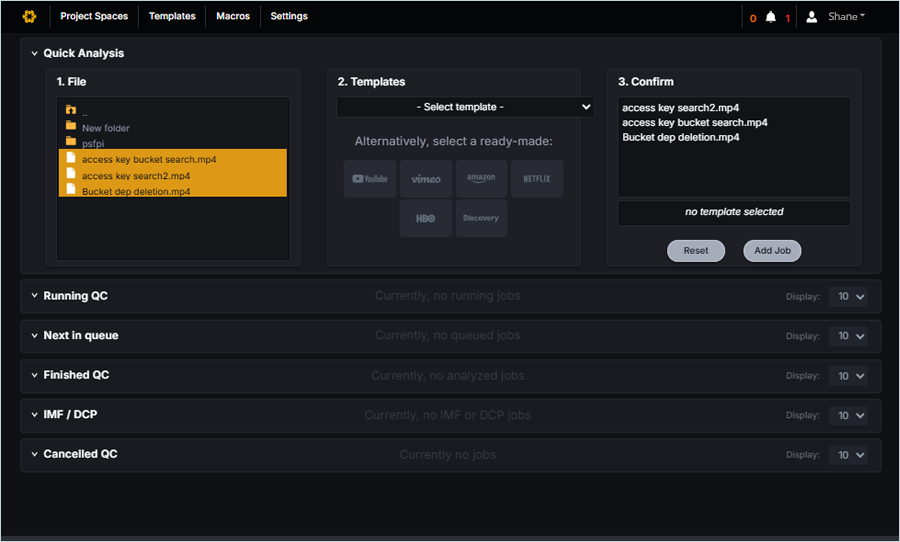
Task: Open Running QC display count dropdown
Action: 848,296
